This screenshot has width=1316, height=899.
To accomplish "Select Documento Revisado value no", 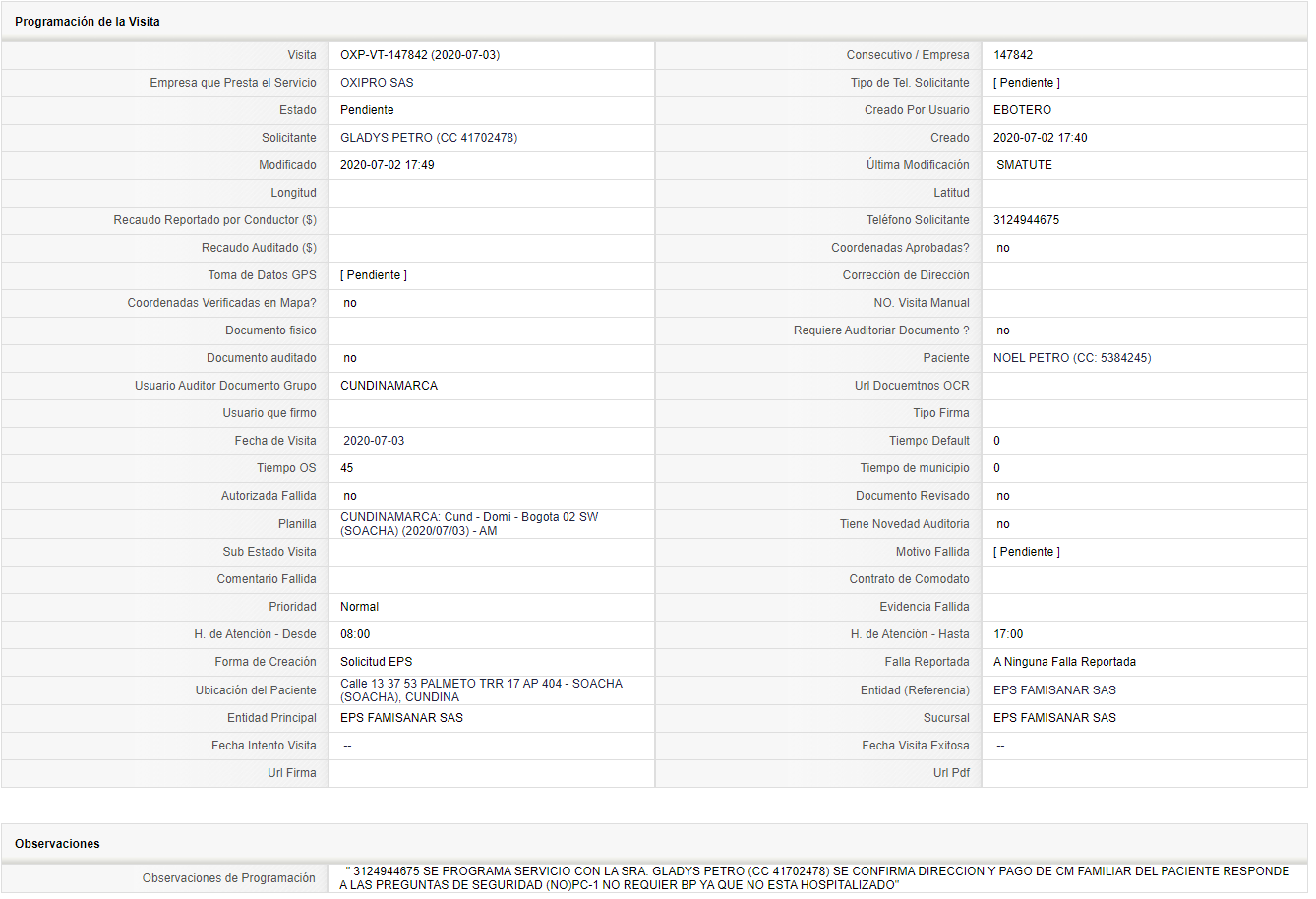I will 1003,496.
